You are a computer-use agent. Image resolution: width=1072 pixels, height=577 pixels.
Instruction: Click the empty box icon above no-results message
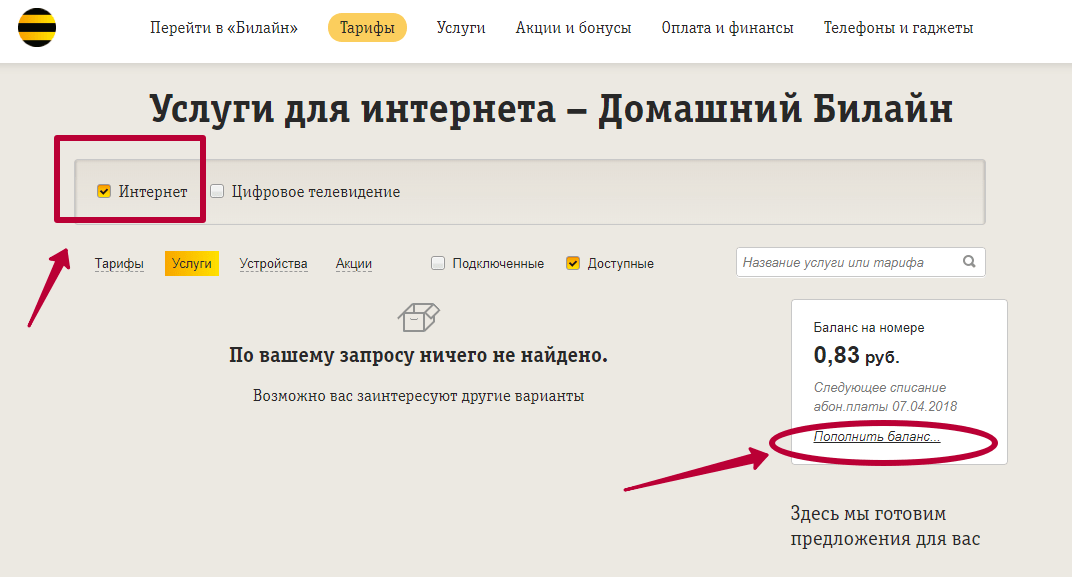click(x=417, y=317)
